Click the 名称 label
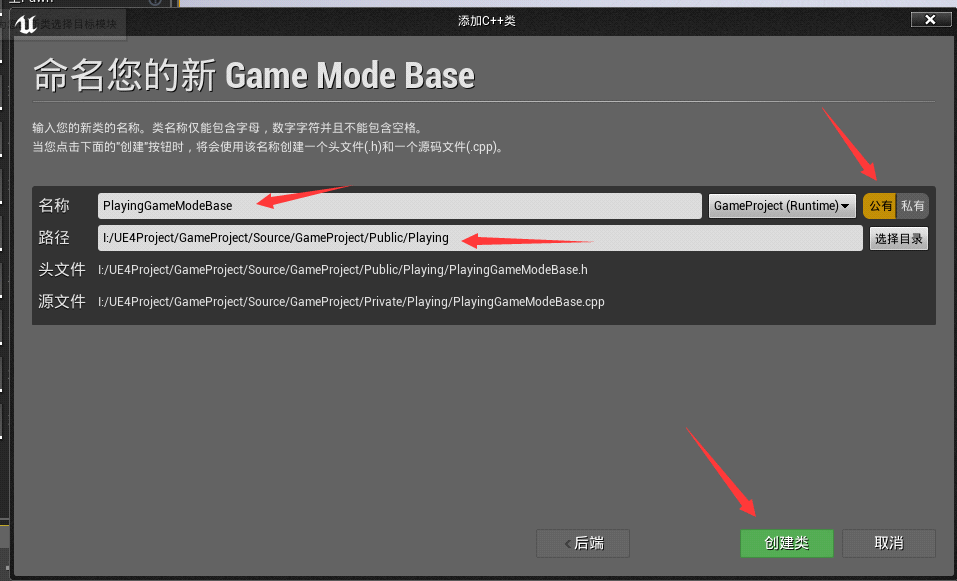The width and height of the screenshot is (957, 581). pos(54,206)
